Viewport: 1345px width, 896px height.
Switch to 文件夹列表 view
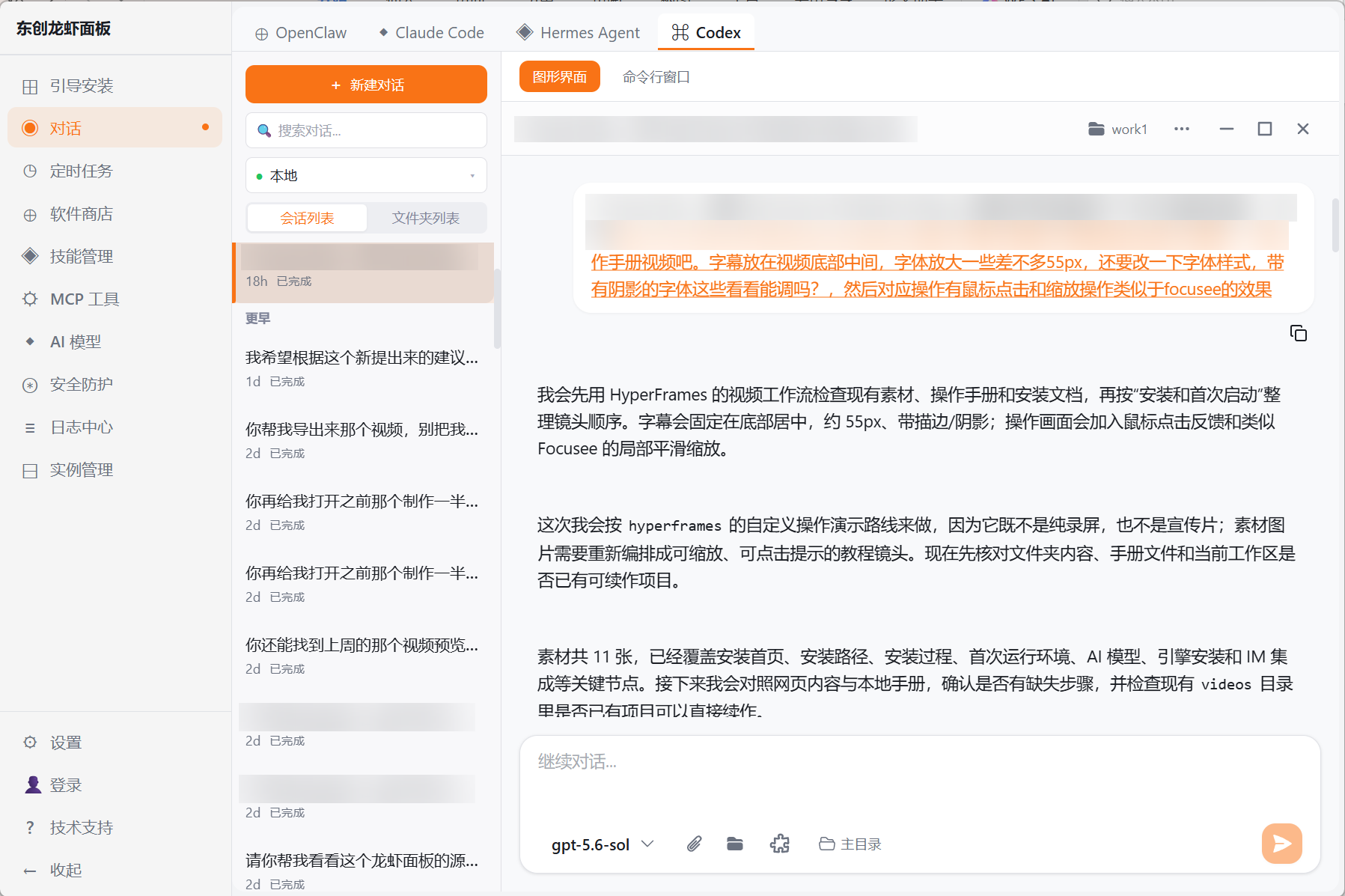point(426,218)
